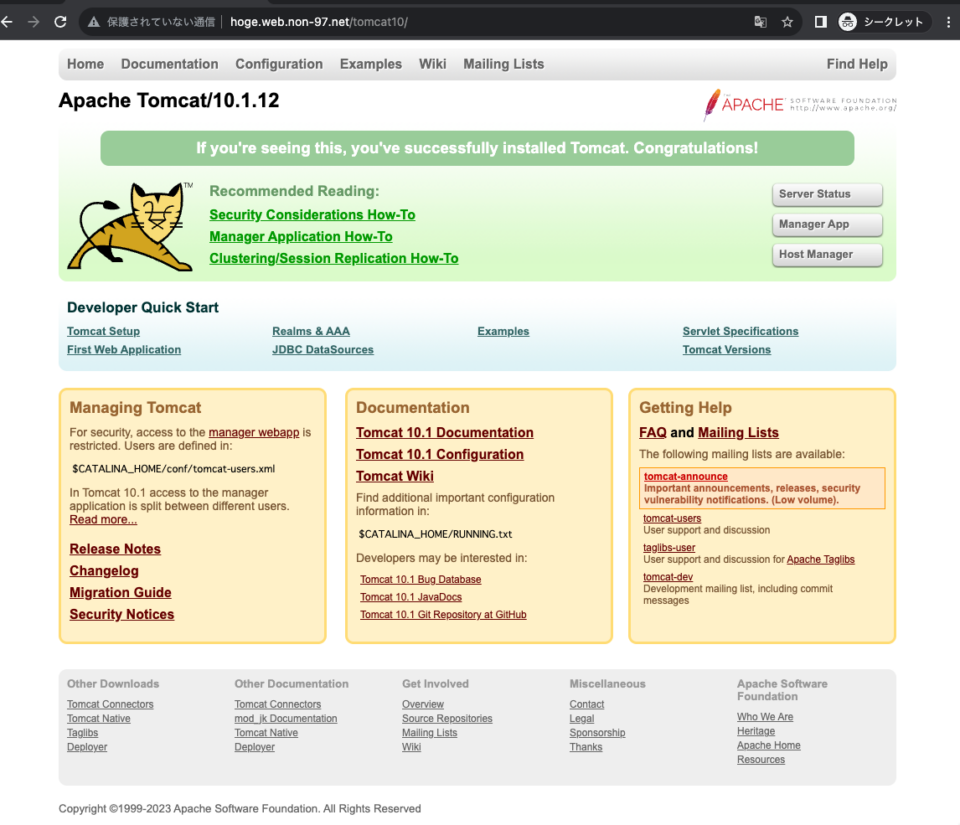Select Documentation in the navigation bar
The width and height of the screenshot is (960, 825).
[x=169, y=63]
